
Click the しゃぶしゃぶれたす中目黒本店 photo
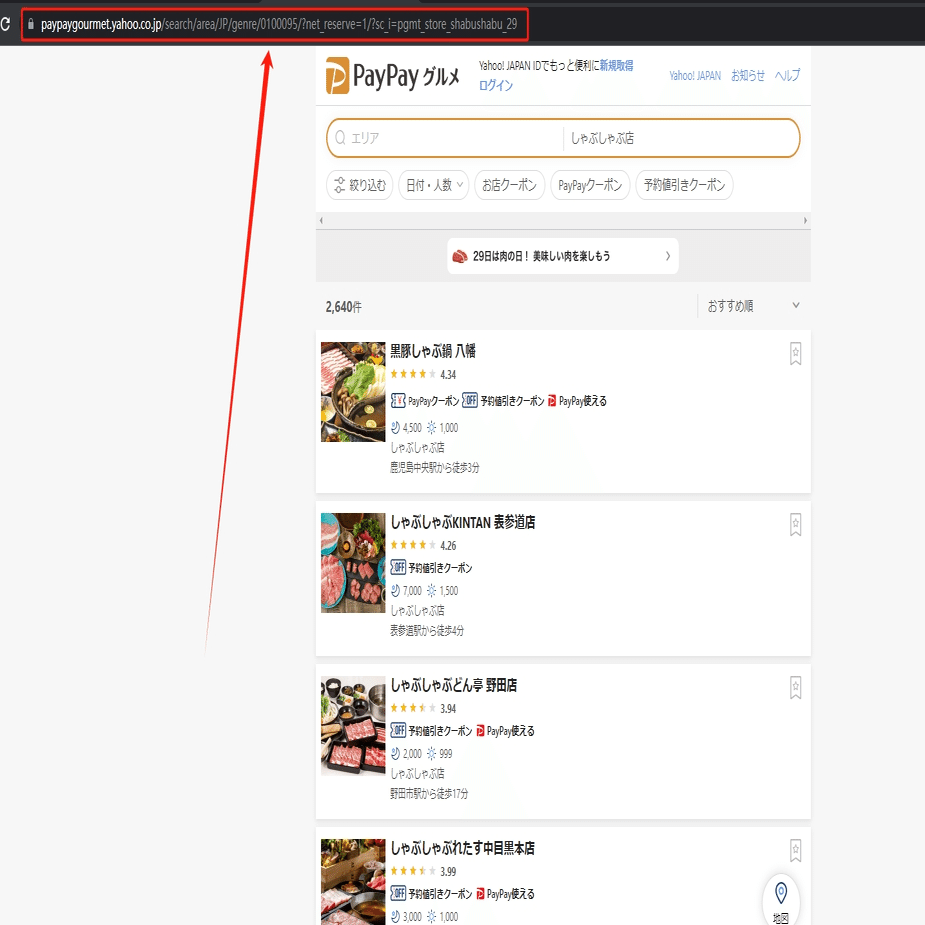pyautogui.click(x=353, y=882)
